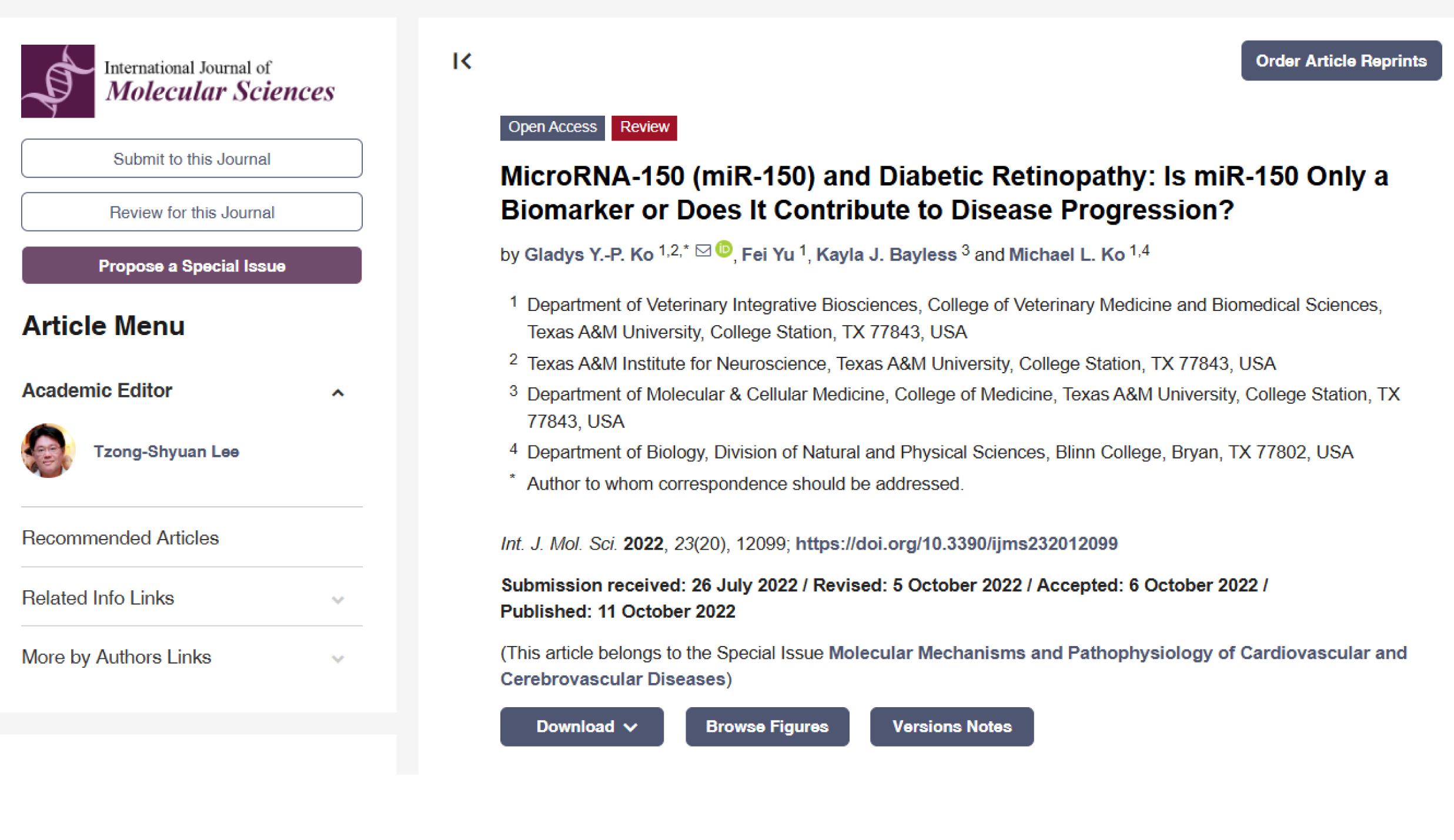Viewport: 1454px width, 840px height.
Task: Click Submit to this Journal button
Action: 192,159
